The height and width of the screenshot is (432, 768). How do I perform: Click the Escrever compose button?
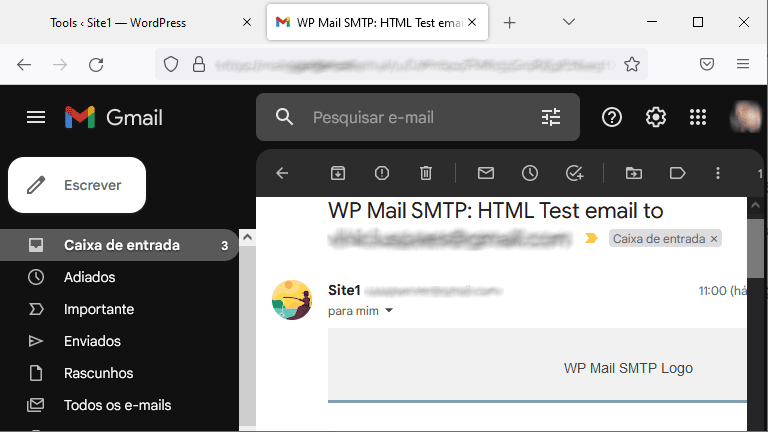pyautogui.click(x=77, y=185)
